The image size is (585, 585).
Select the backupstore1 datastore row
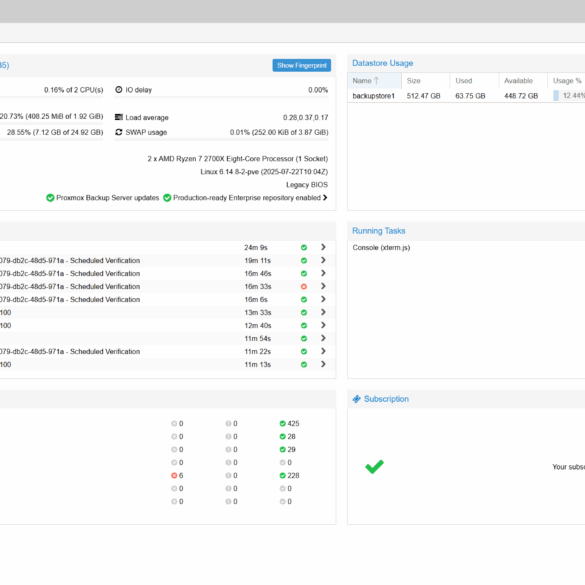point(466,96)
